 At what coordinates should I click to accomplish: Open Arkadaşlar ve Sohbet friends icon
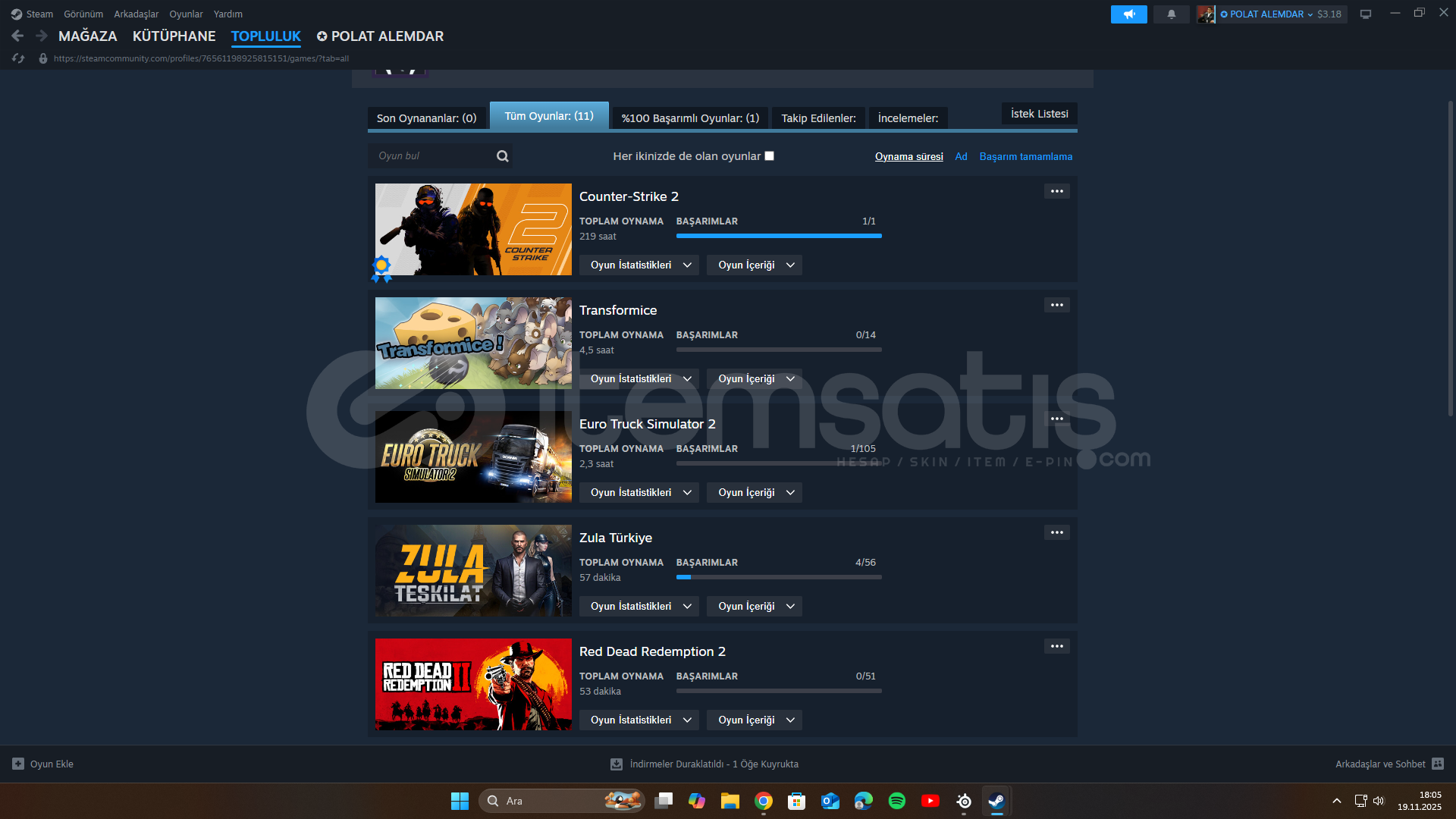point(1438,764)
